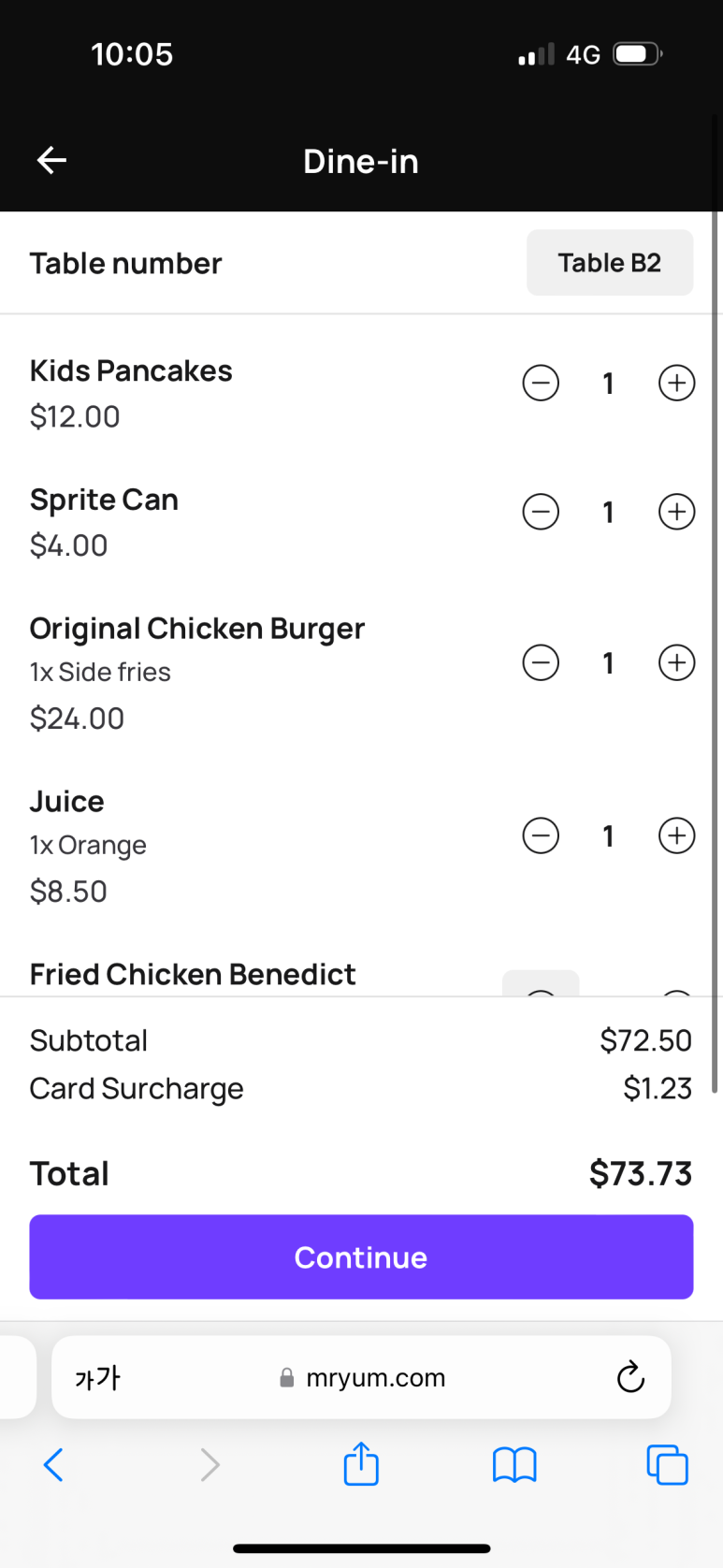Increase Original Chicken Burger quantity
Image resolution: width=723 pixels, height=1568 pixels.
pyautogui.click(x=676, y=662)
